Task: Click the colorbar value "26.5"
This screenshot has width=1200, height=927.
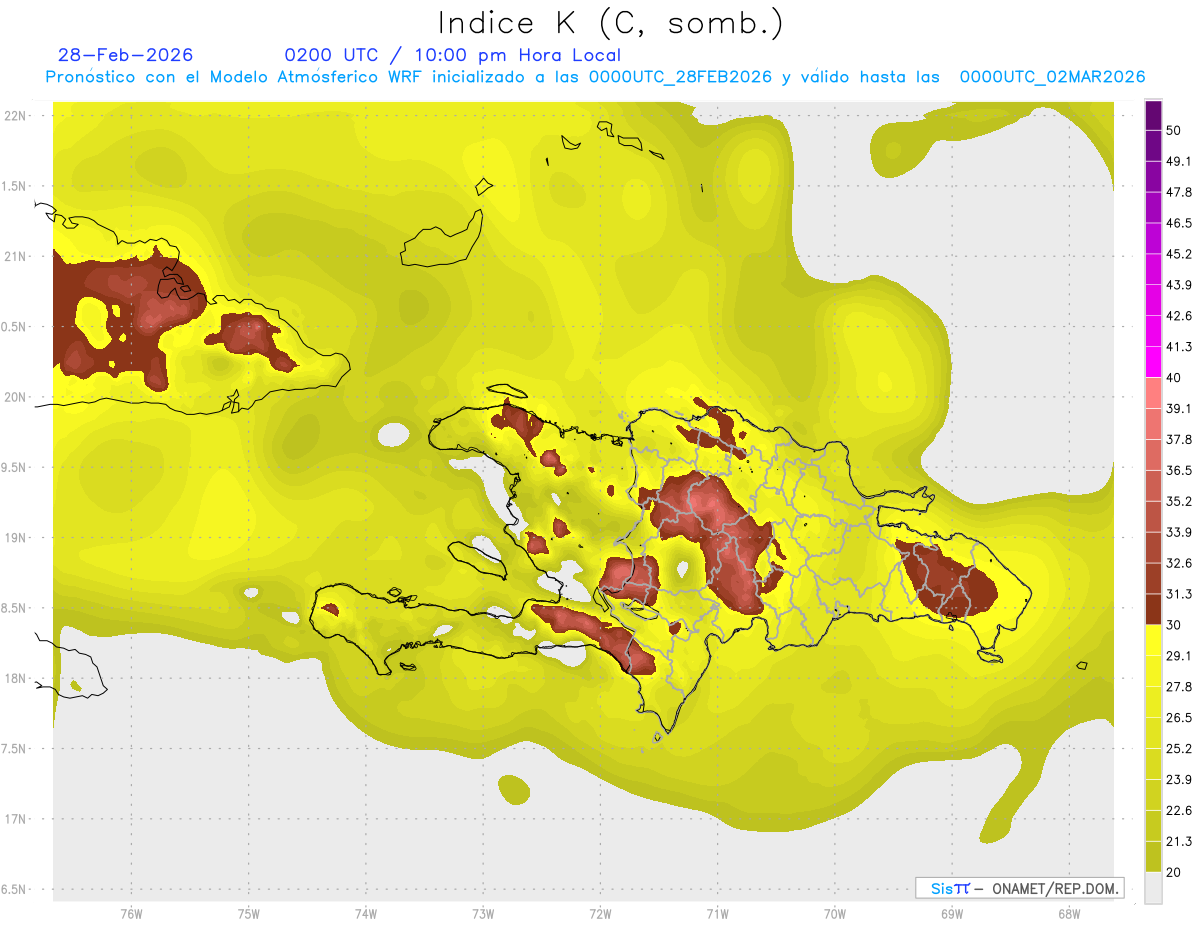Action: pyautogui.click(x=1179, y=717)
